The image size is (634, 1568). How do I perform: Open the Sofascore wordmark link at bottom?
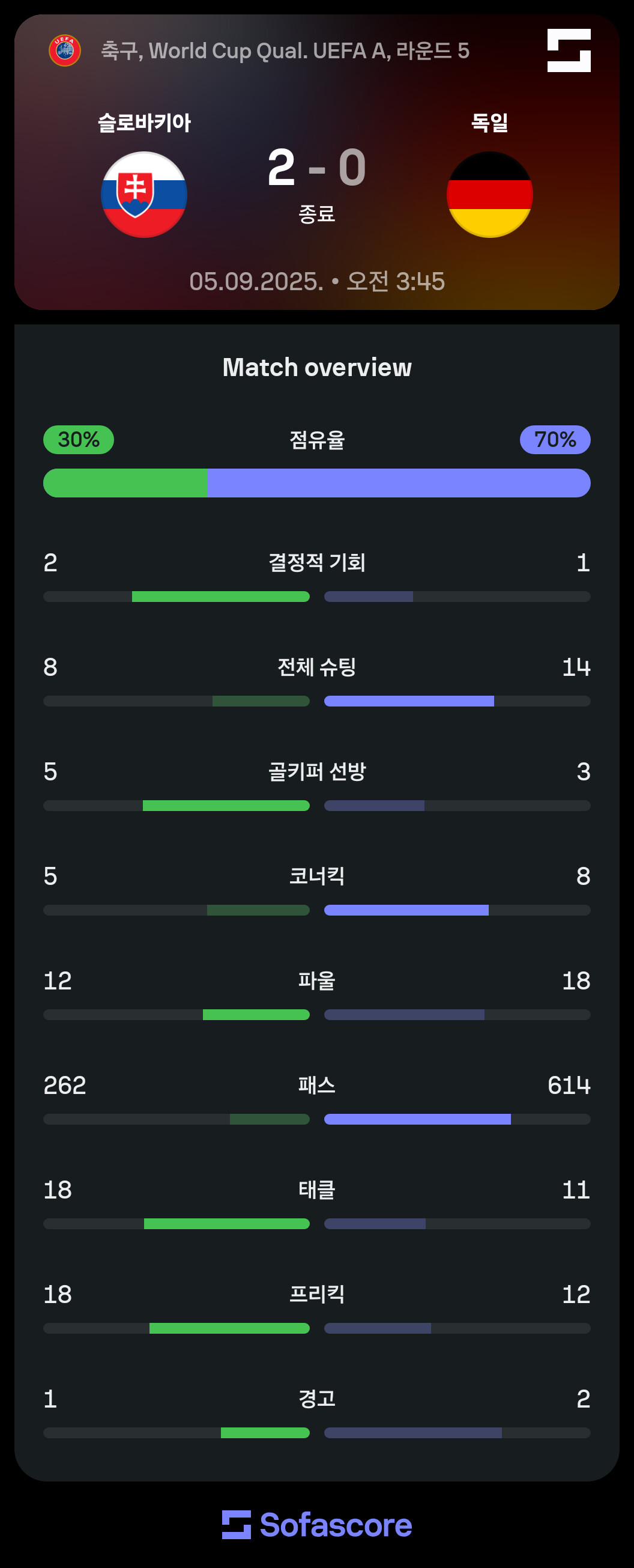pos(336,1524)
